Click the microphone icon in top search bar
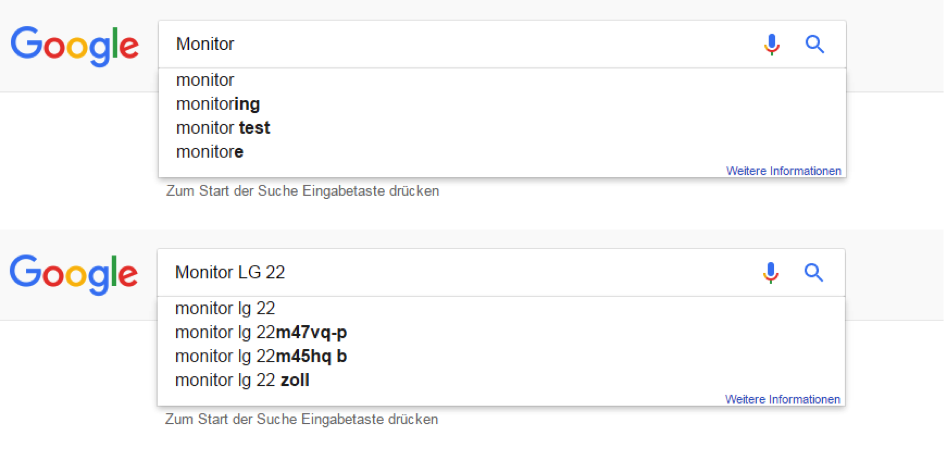The width and height of the screenshot is (944, 458). point(771,45)
